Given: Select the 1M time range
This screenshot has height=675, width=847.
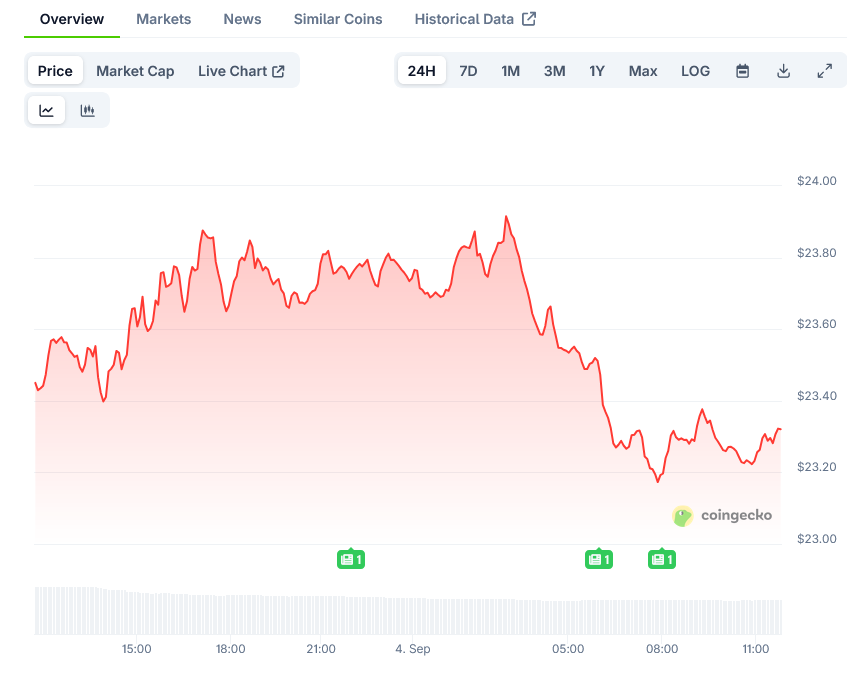Looking at the screenshot, I should point(510,71).
